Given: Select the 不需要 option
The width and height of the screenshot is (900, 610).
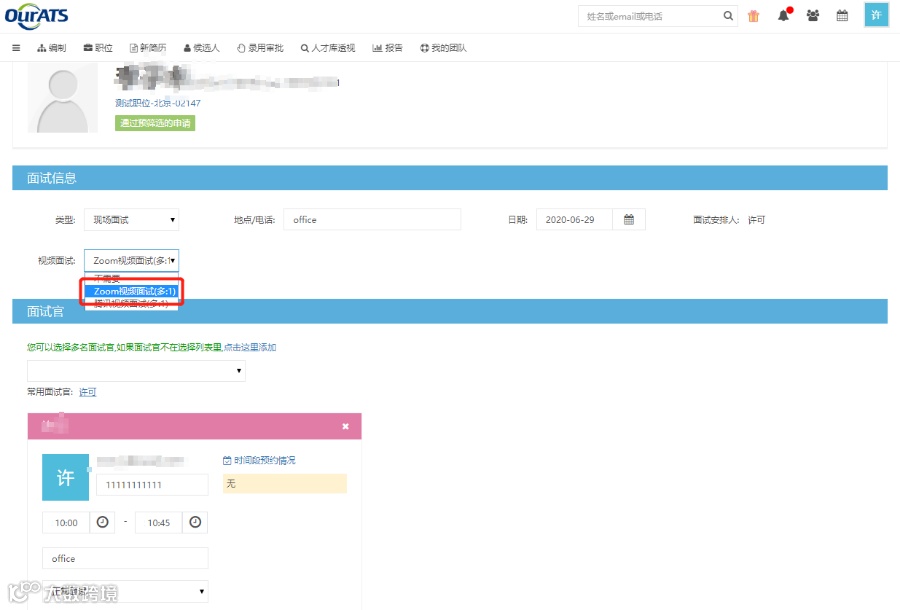Looking at the screenshot, I should pyautogui.click(x=131, y=279).
